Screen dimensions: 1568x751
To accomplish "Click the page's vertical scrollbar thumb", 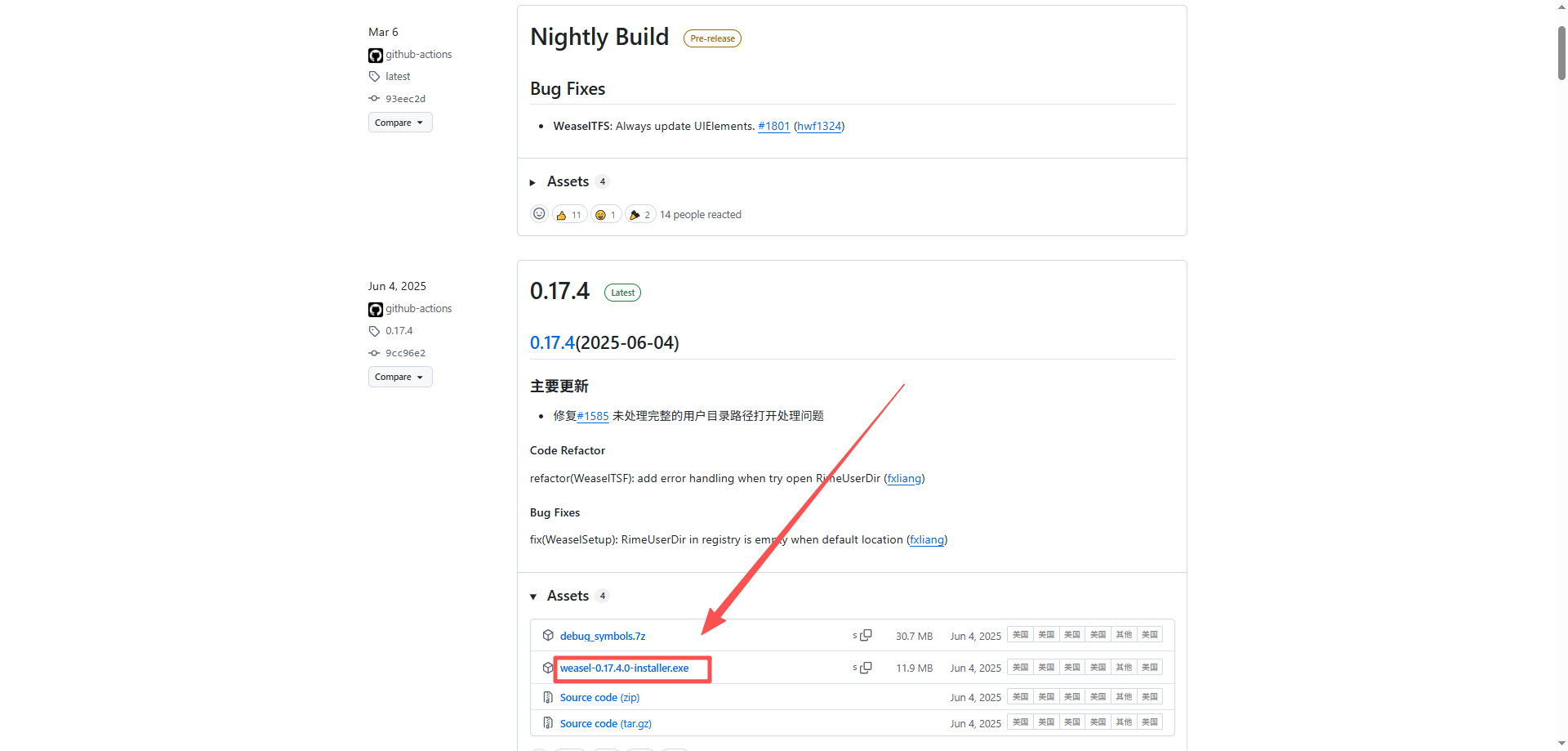I will pos(1561,52).
